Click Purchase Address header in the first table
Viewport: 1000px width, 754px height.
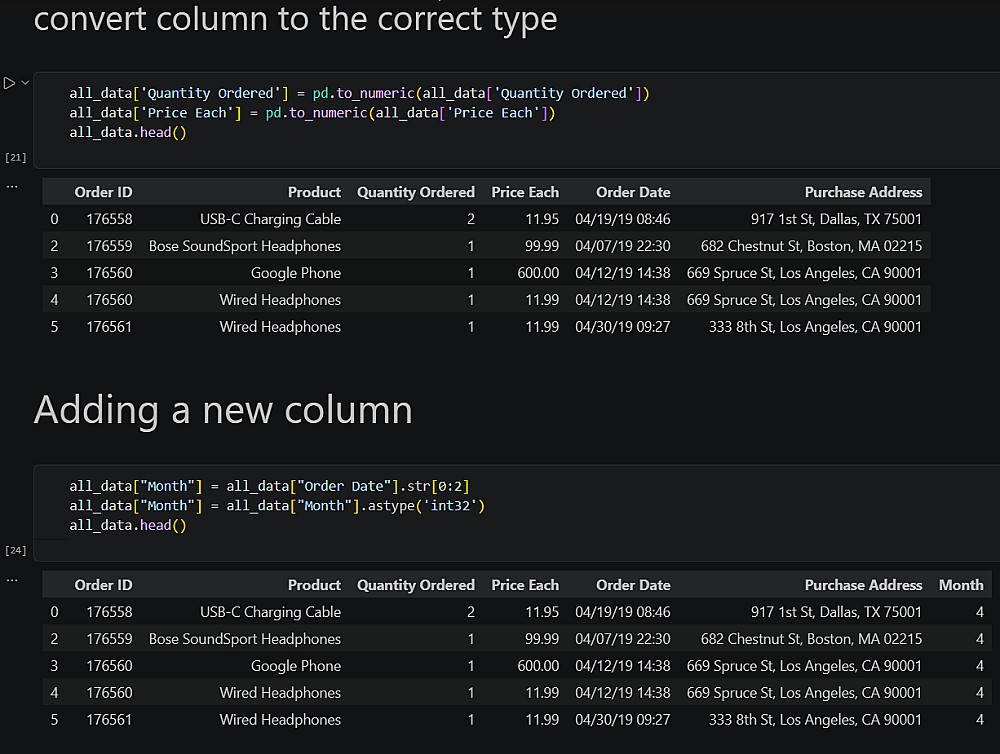tap(863, 192)
